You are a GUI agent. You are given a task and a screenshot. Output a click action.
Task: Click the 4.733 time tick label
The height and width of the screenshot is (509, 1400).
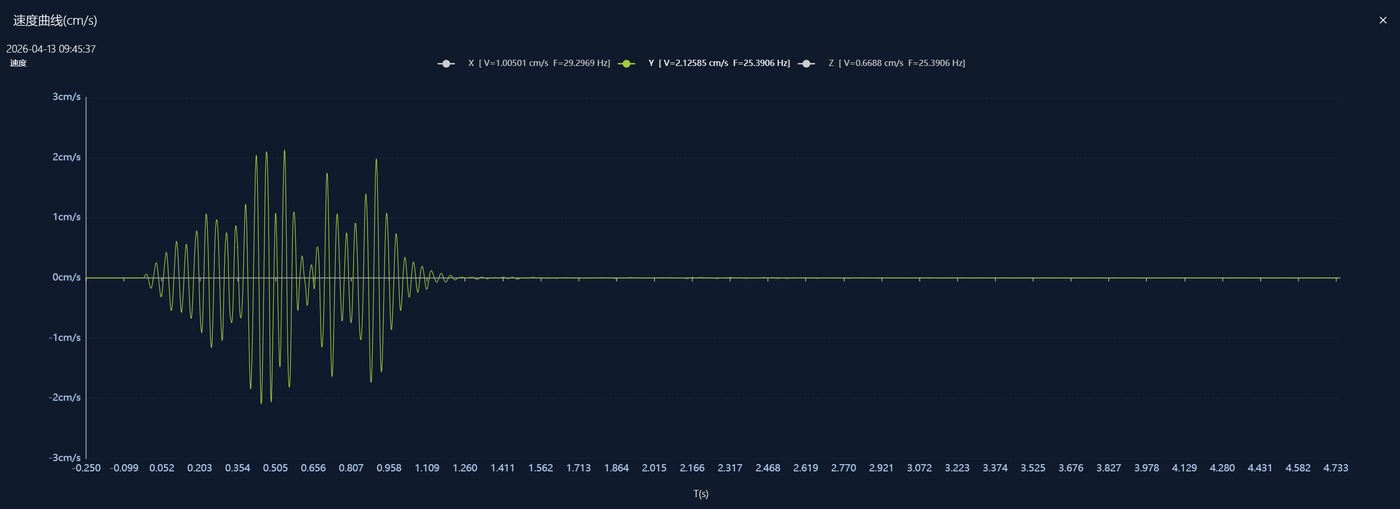click(1335, 468)
